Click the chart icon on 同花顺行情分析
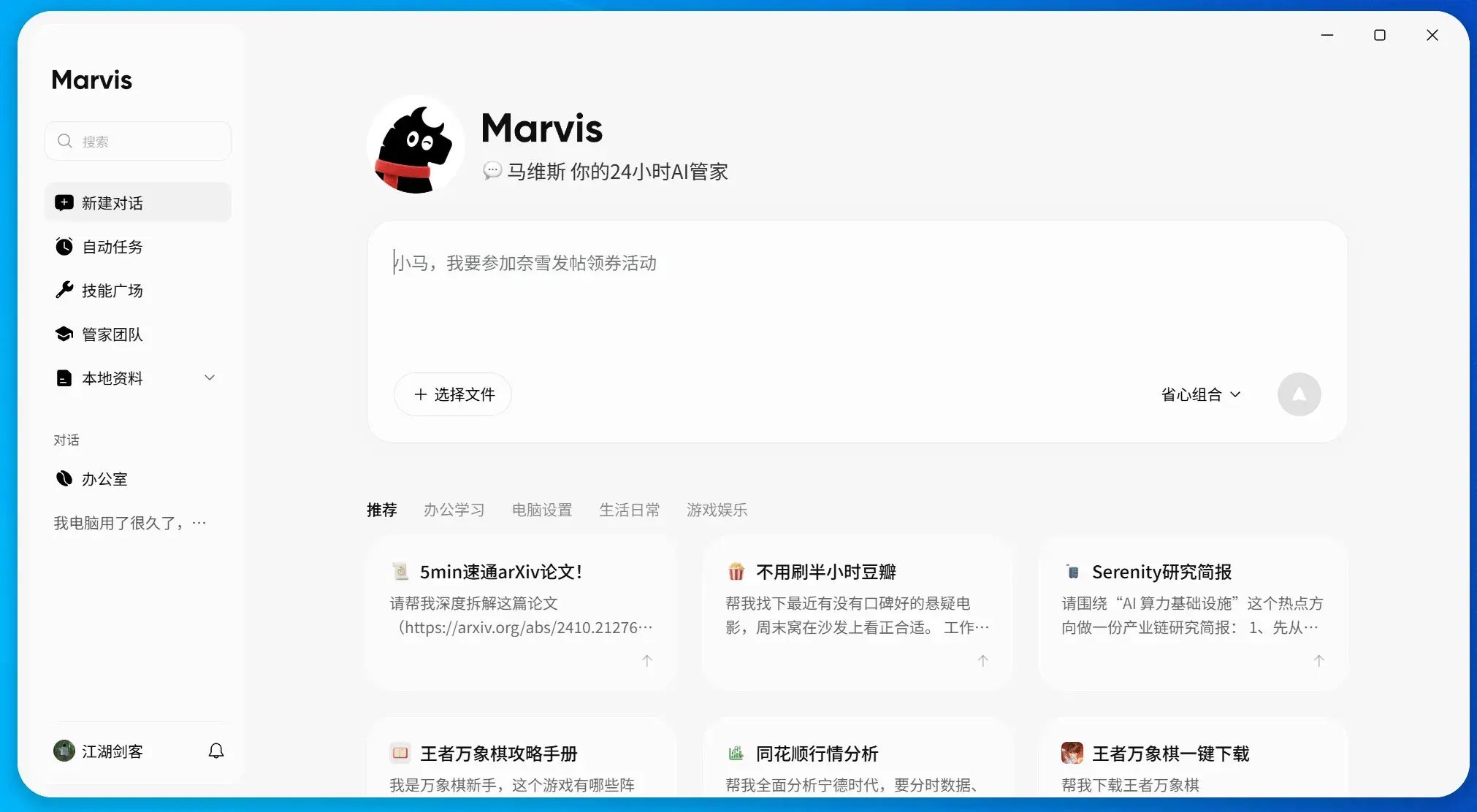The height and width of the screenshot is (812, 1477). point(736,753)
